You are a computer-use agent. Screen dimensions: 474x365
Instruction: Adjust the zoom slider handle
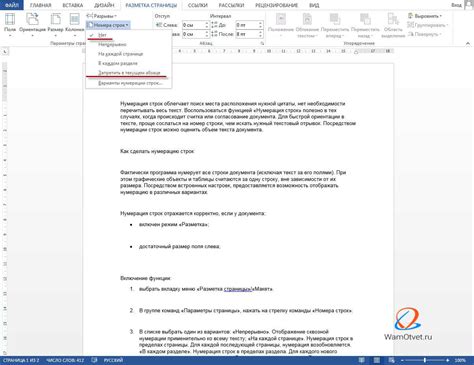425,360
